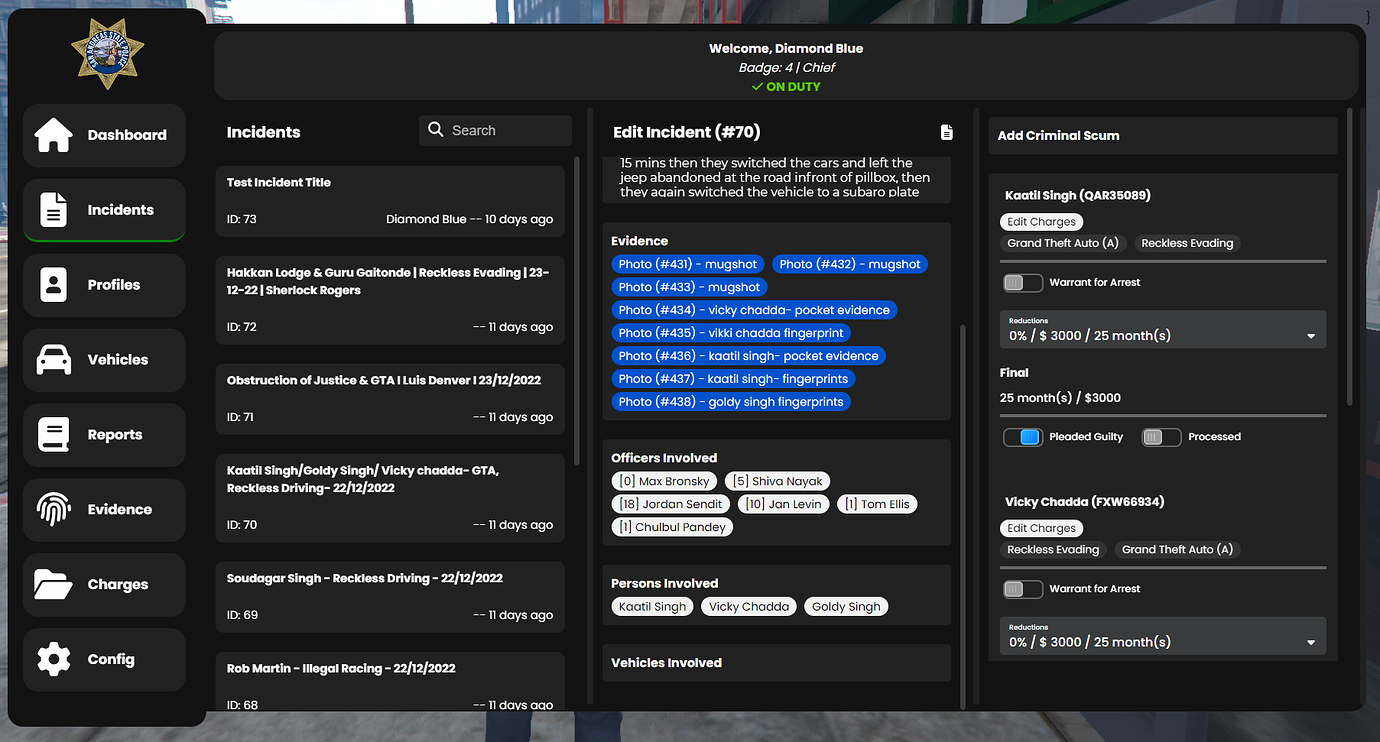
Task: Click the copy report icon beside Edit Incident
Action: click(946, 131)
